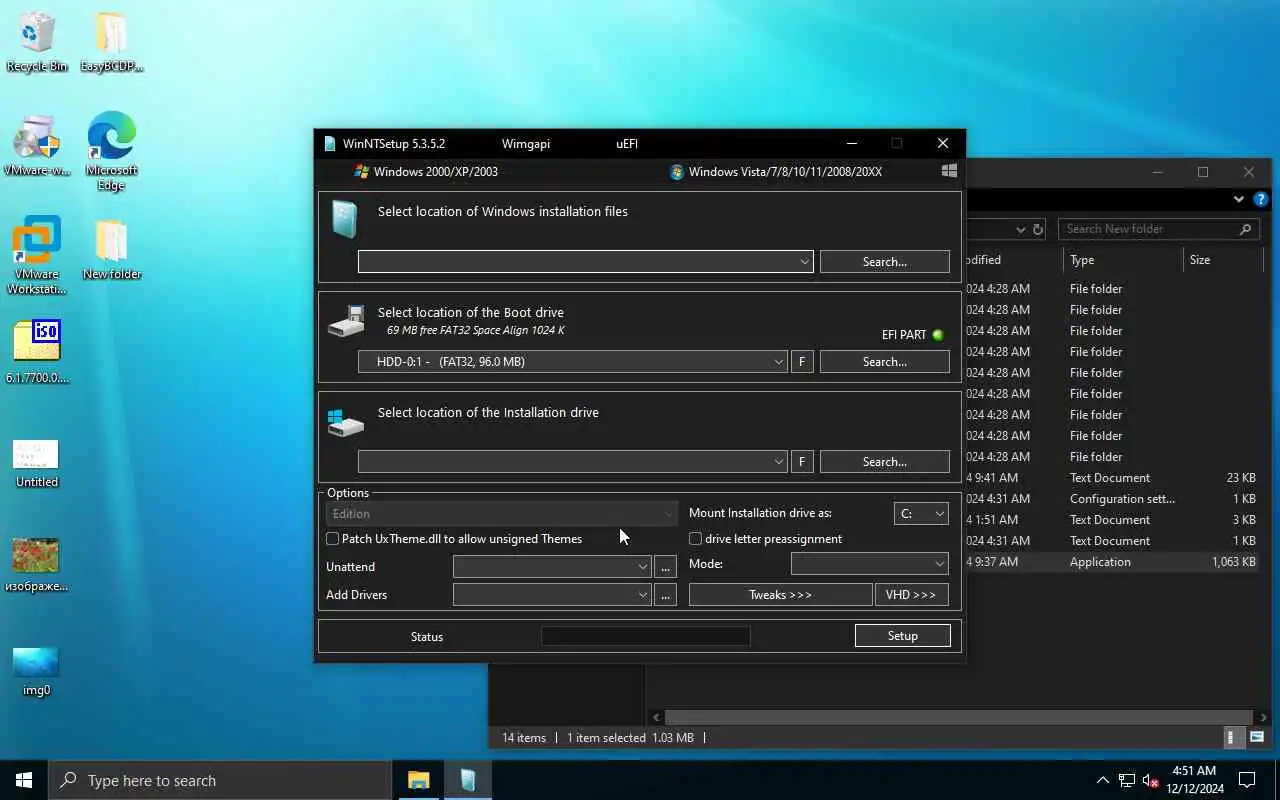Screen dimensions: 1280x800
Task: Open VHD >>> options
Action: tap(911, 595)
